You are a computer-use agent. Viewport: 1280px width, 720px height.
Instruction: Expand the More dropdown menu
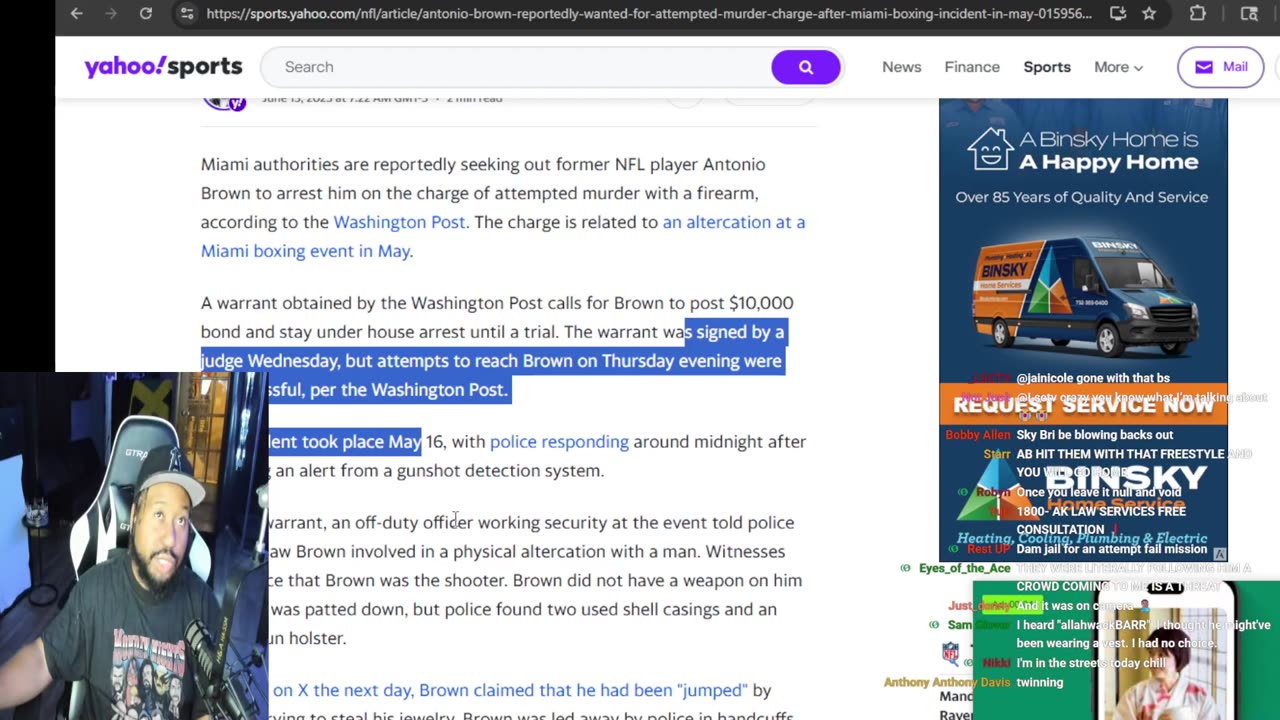pos(1118,67)
